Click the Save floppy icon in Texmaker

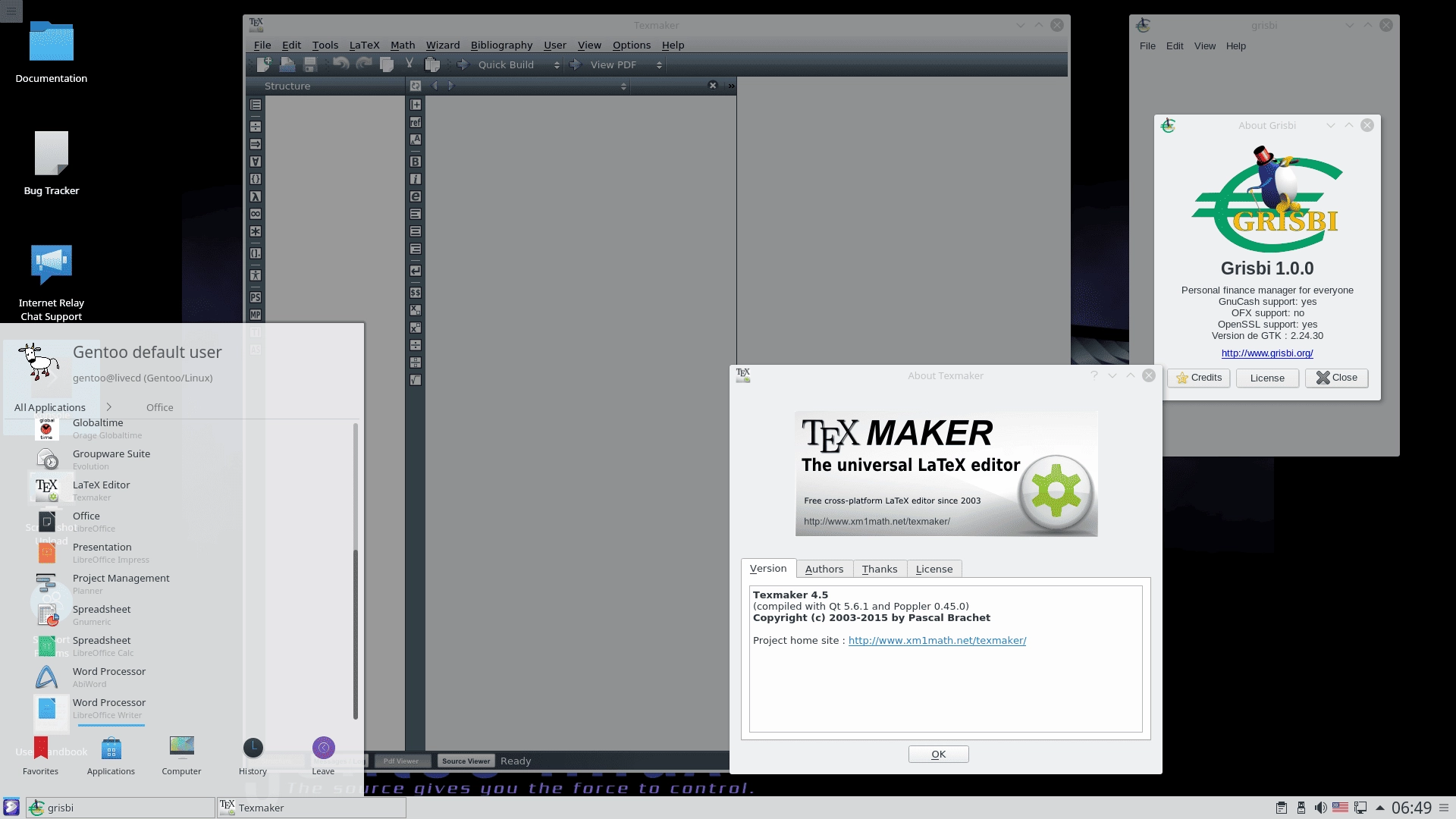pyautogui.click(x=310, y=64)
